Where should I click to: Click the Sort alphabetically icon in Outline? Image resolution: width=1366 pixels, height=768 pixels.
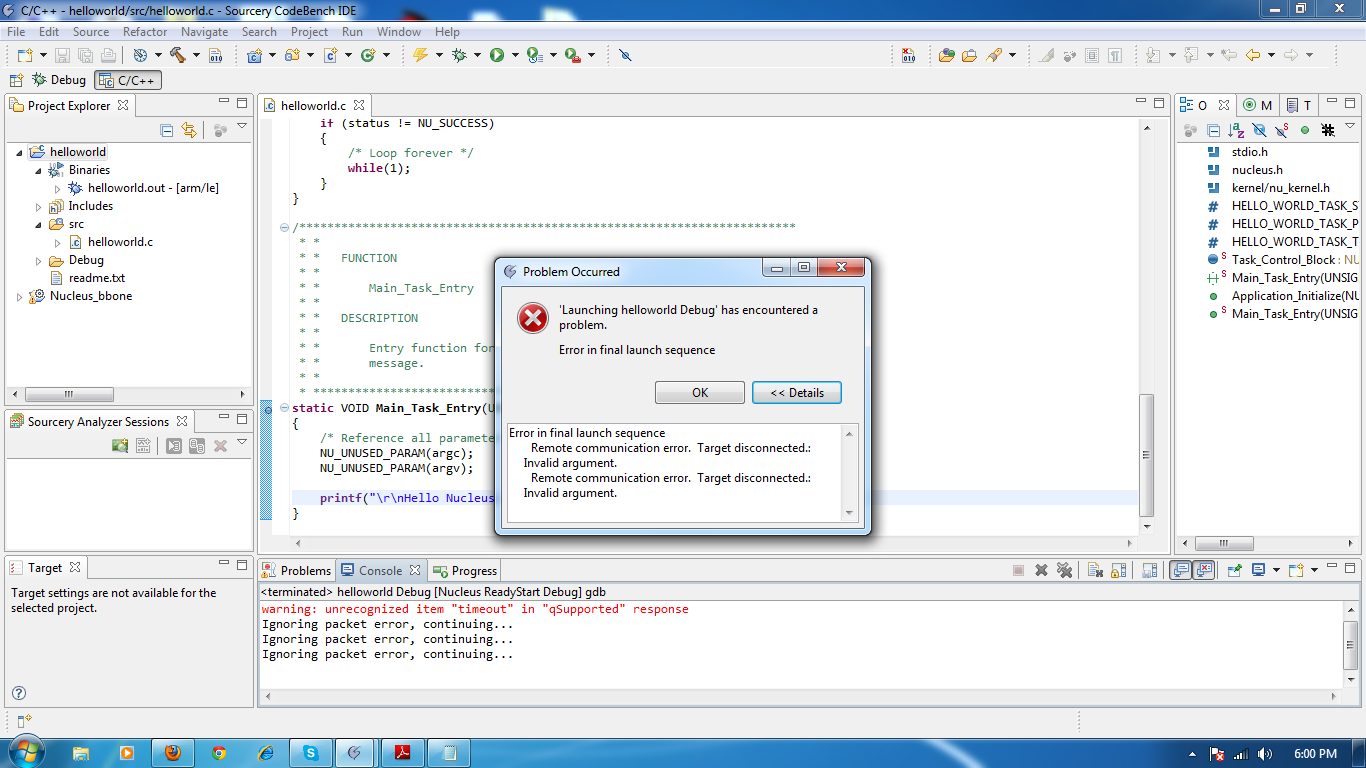coord(1236,130)
